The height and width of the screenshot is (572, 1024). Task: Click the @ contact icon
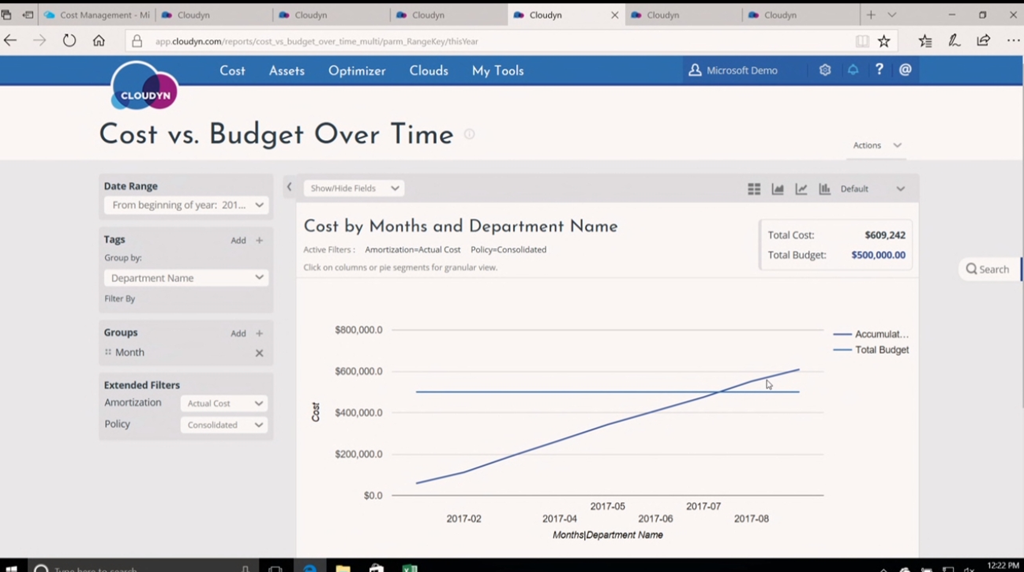tap(905, 71)
